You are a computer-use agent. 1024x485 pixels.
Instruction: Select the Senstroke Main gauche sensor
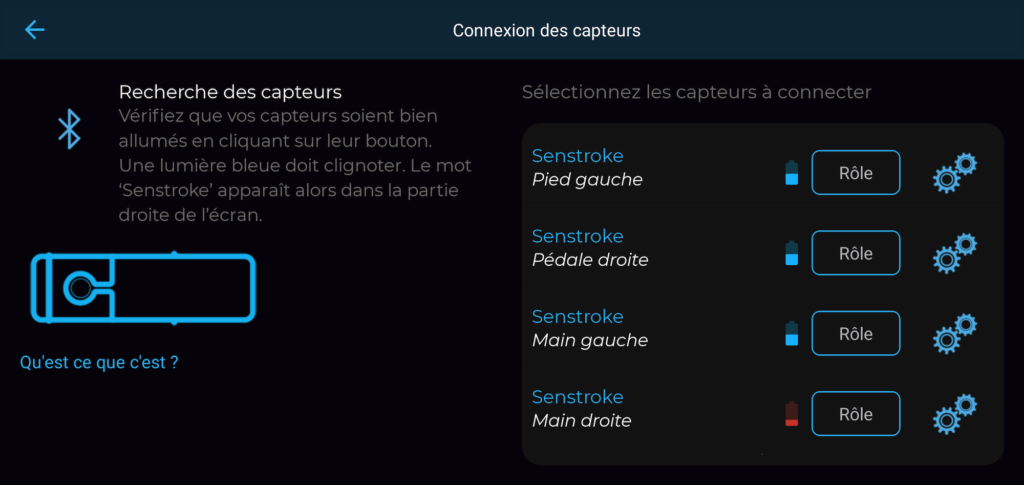(762, 333)
